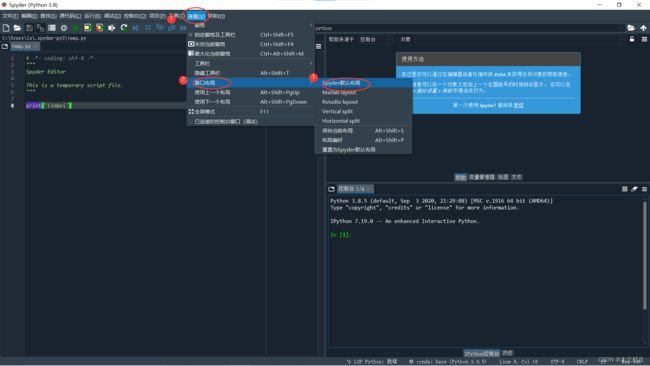Open file using the folder toolbar icon
Image resolution: width=650 pixels, height=366 pixels.
(x=17, y=28)
